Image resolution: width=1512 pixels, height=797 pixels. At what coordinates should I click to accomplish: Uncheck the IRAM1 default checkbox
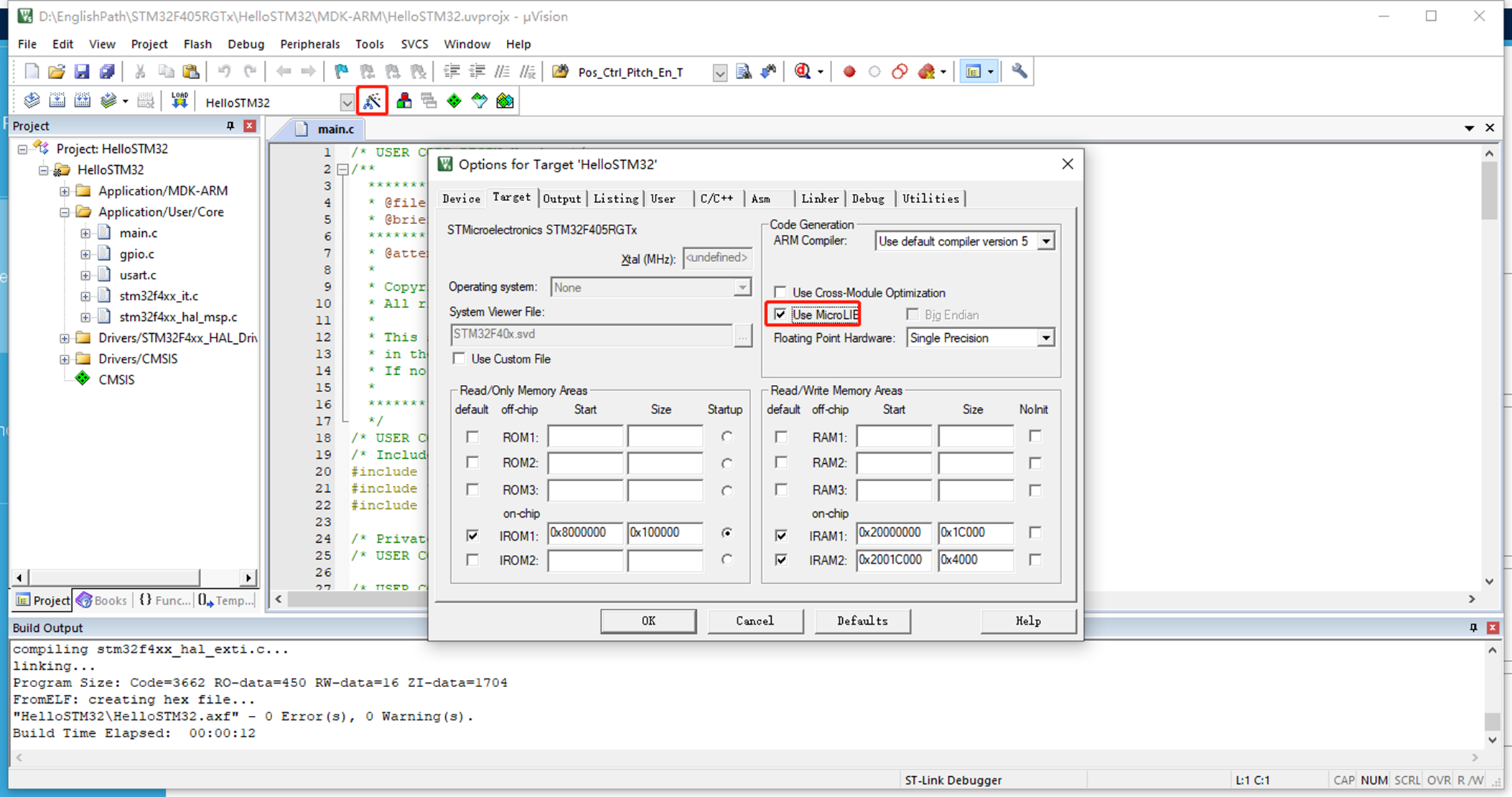click(781, 535)
